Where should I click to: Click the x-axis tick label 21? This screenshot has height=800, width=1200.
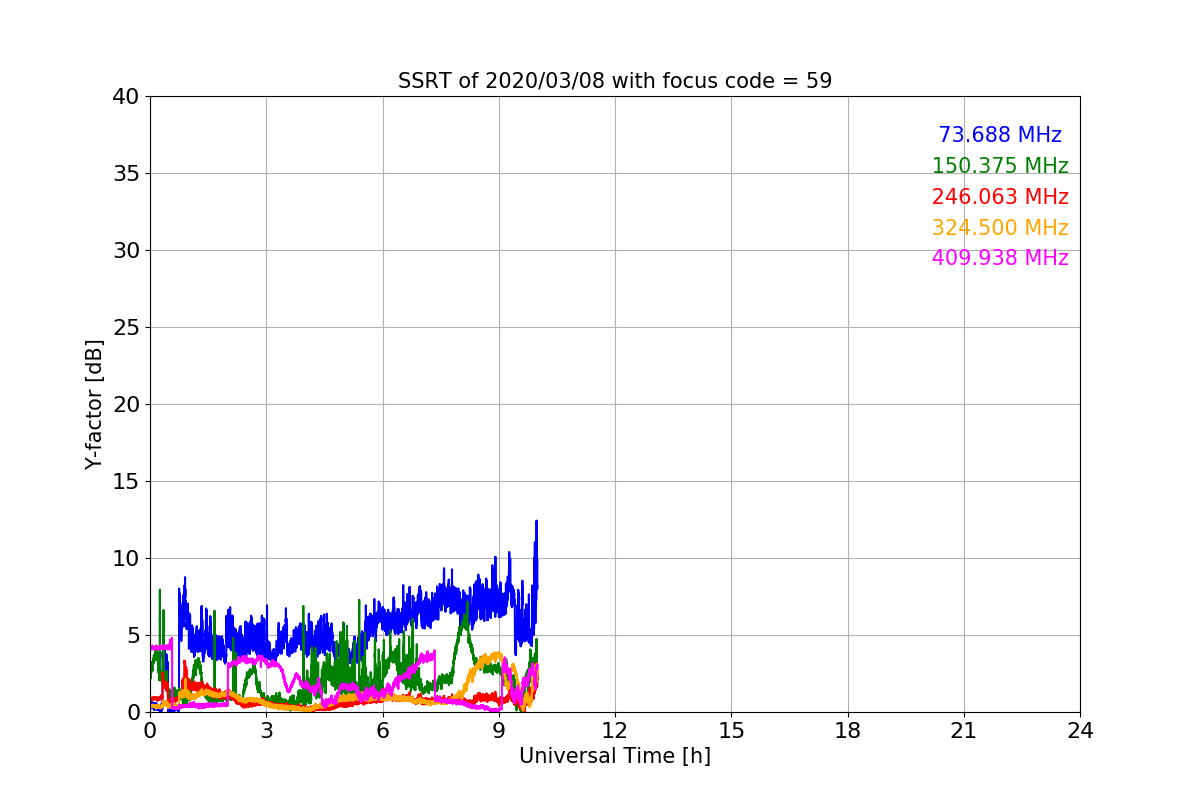pos(964,731)
